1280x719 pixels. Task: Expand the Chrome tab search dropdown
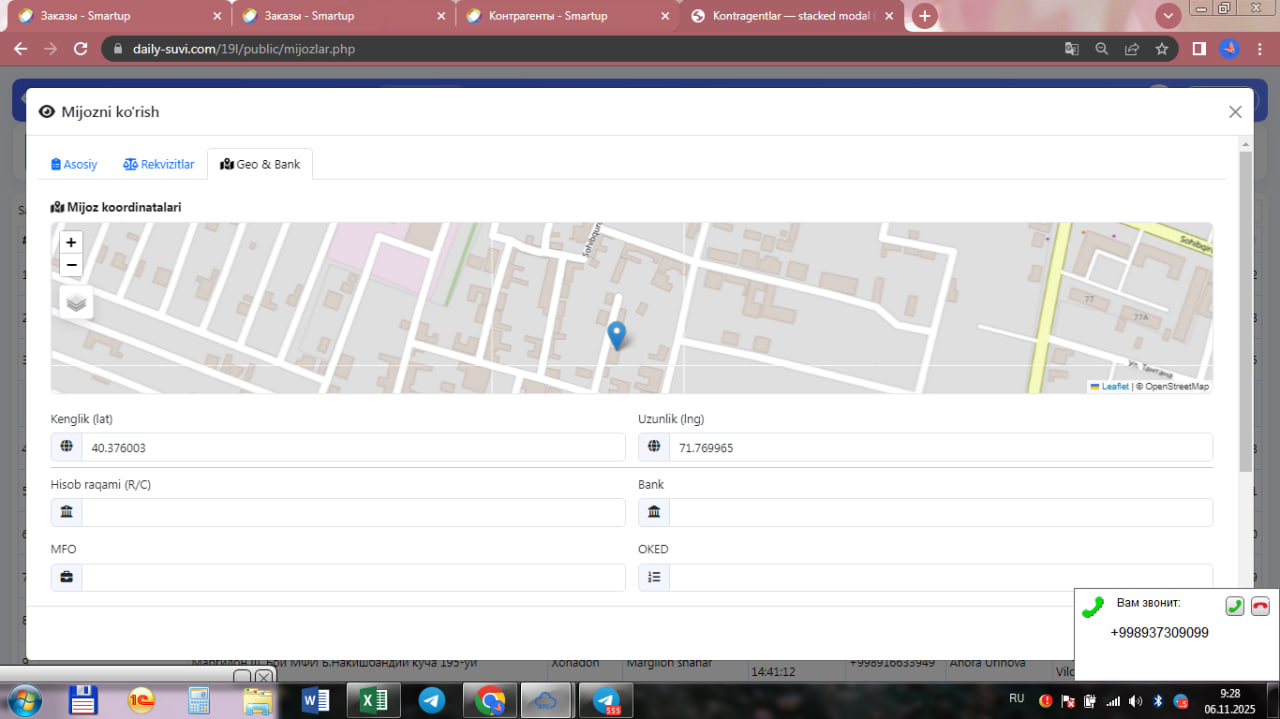point(1168,16)
